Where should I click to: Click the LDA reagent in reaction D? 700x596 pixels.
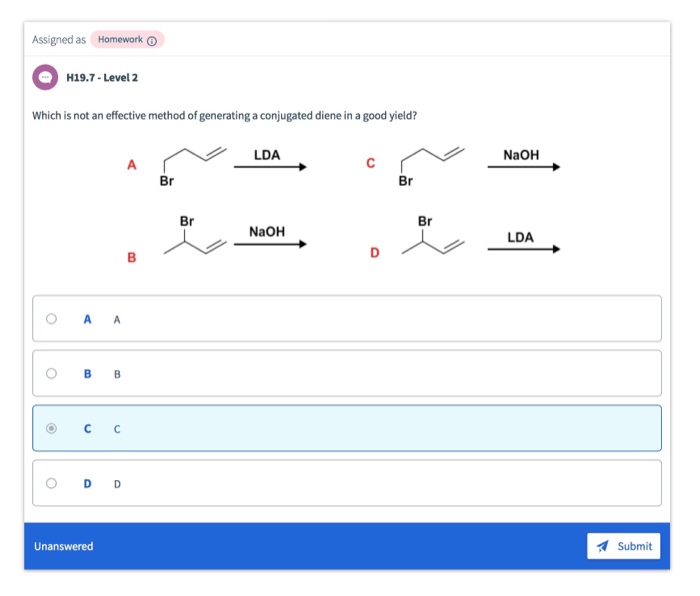[x=520, y=237]
